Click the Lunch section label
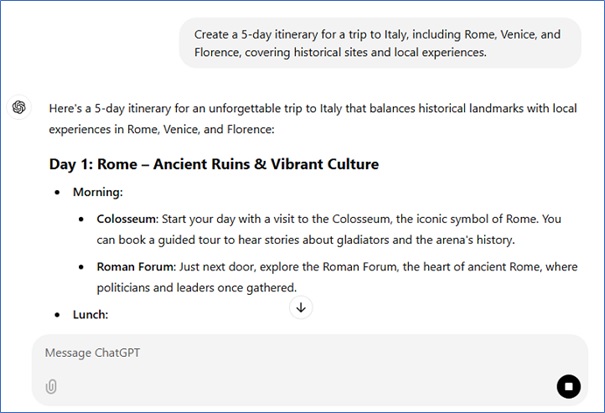Screen dimensions: 605x413 [91, 315]
